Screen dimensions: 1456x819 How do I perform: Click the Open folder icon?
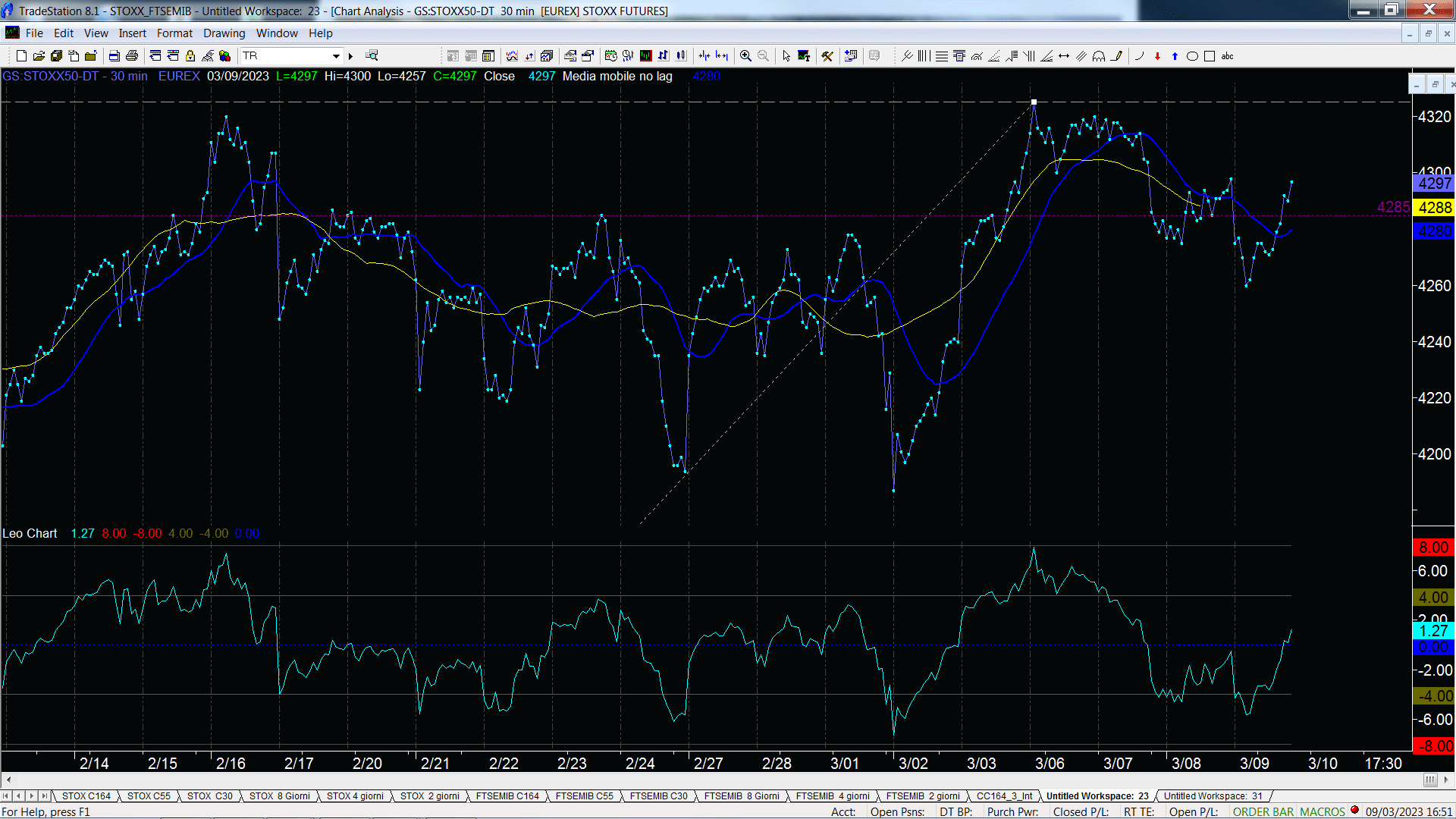click(39, 56)
